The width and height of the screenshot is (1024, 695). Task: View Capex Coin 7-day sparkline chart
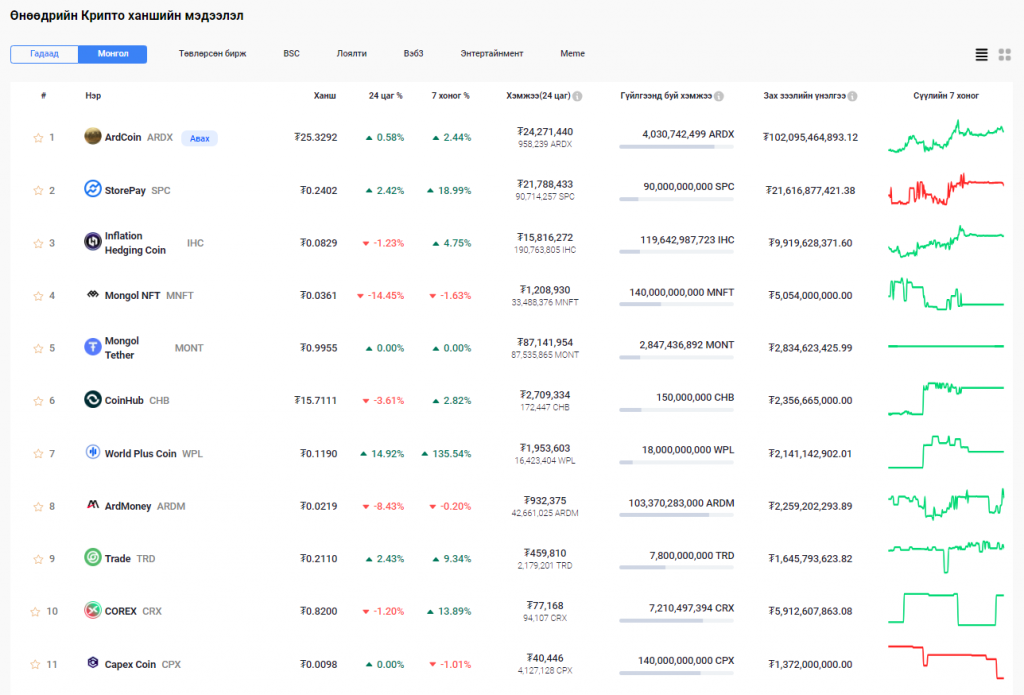pyautogui.click(x=946, y=662)
